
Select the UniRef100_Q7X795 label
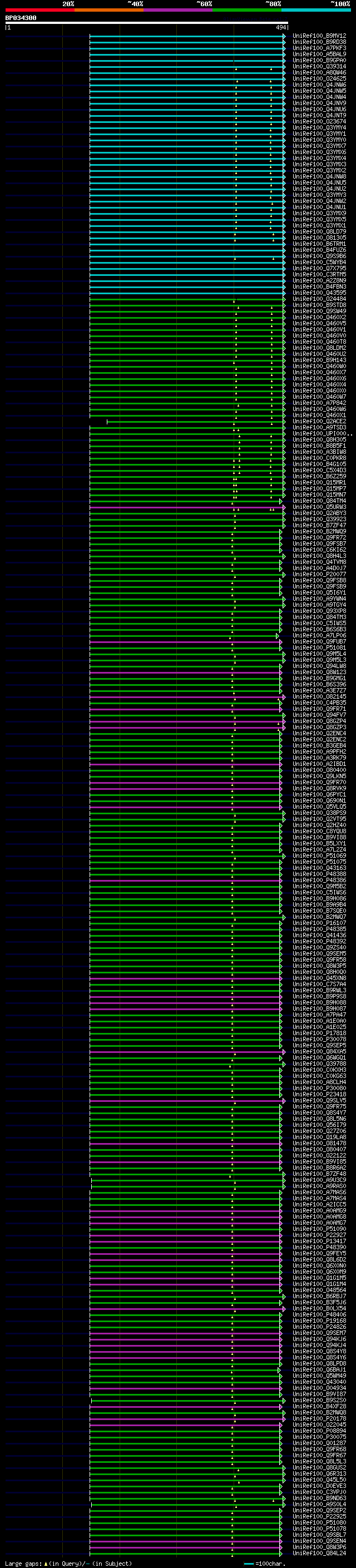click(319, 269)
